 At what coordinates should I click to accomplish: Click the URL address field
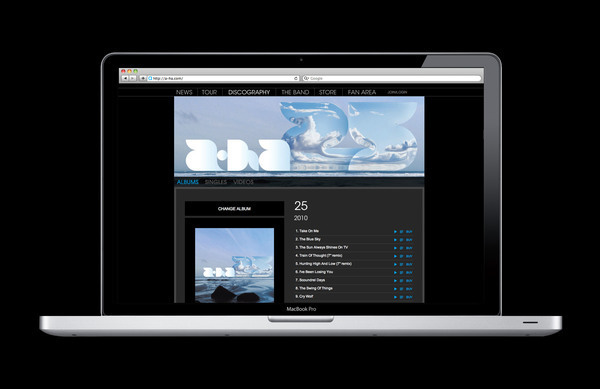[223, 78]
